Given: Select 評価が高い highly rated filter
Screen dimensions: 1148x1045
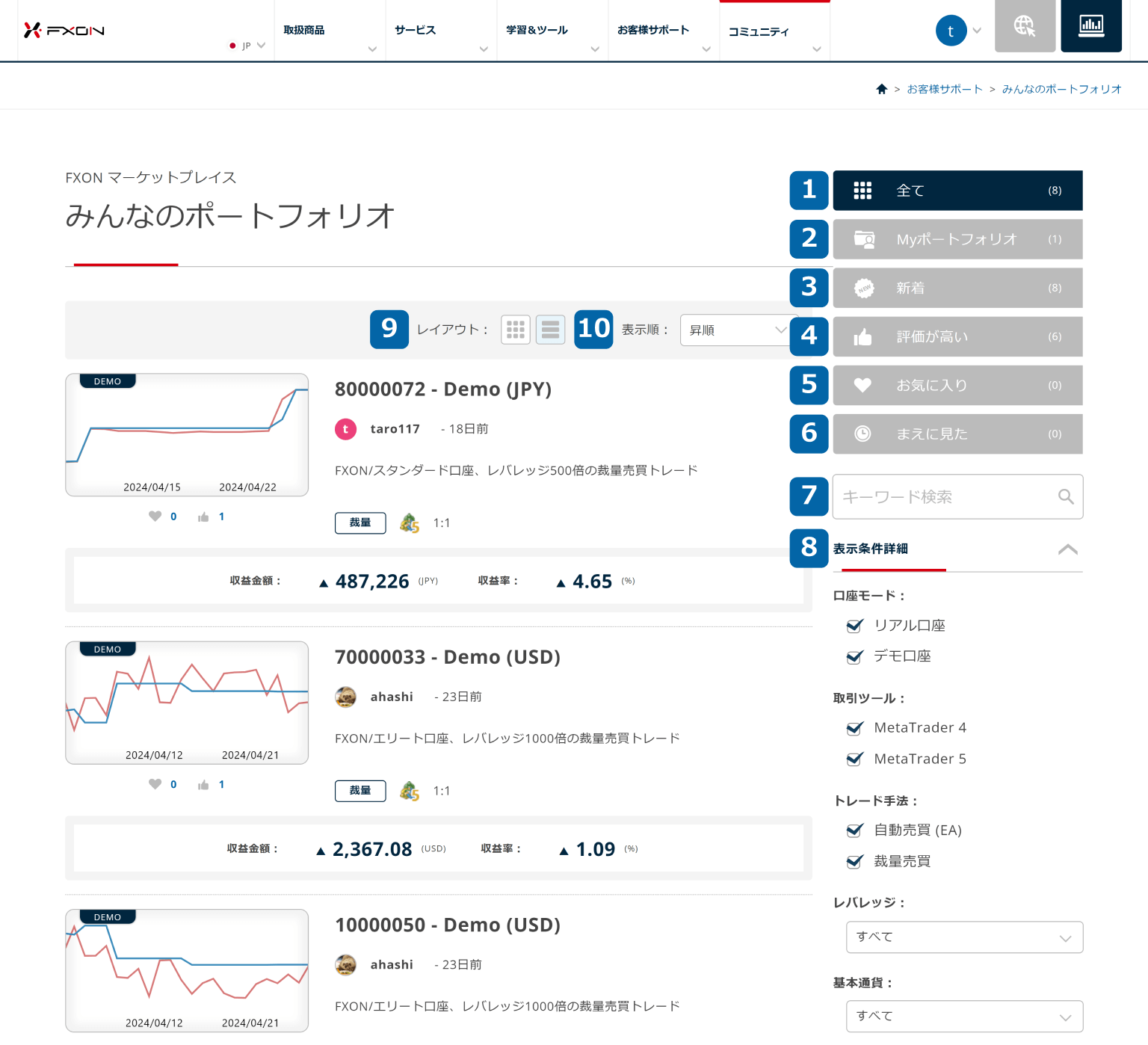Looking at the screenshot, I should point(957,336).
